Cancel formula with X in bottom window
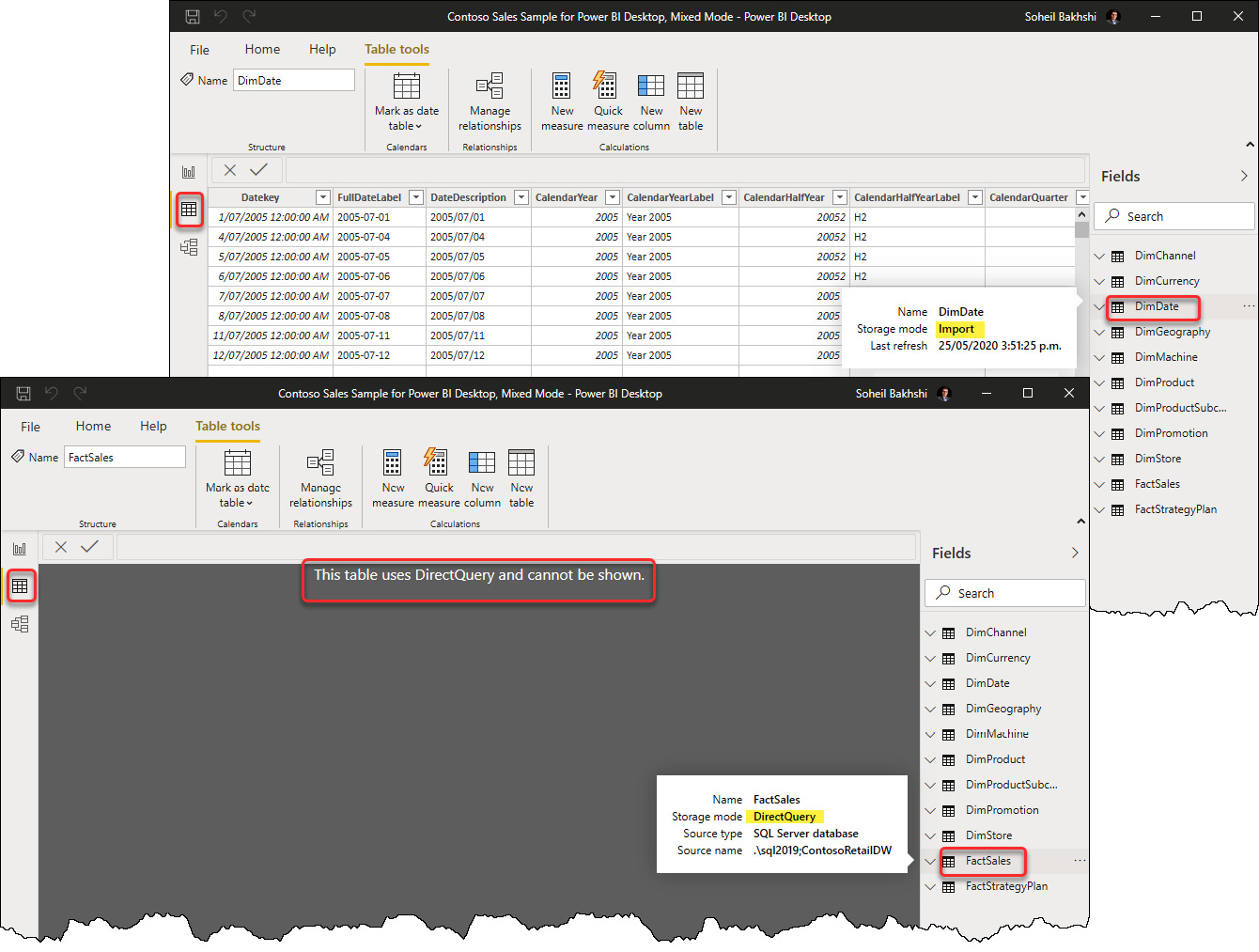The width and height of the screenshot is (1259, 952). [60, 547]
